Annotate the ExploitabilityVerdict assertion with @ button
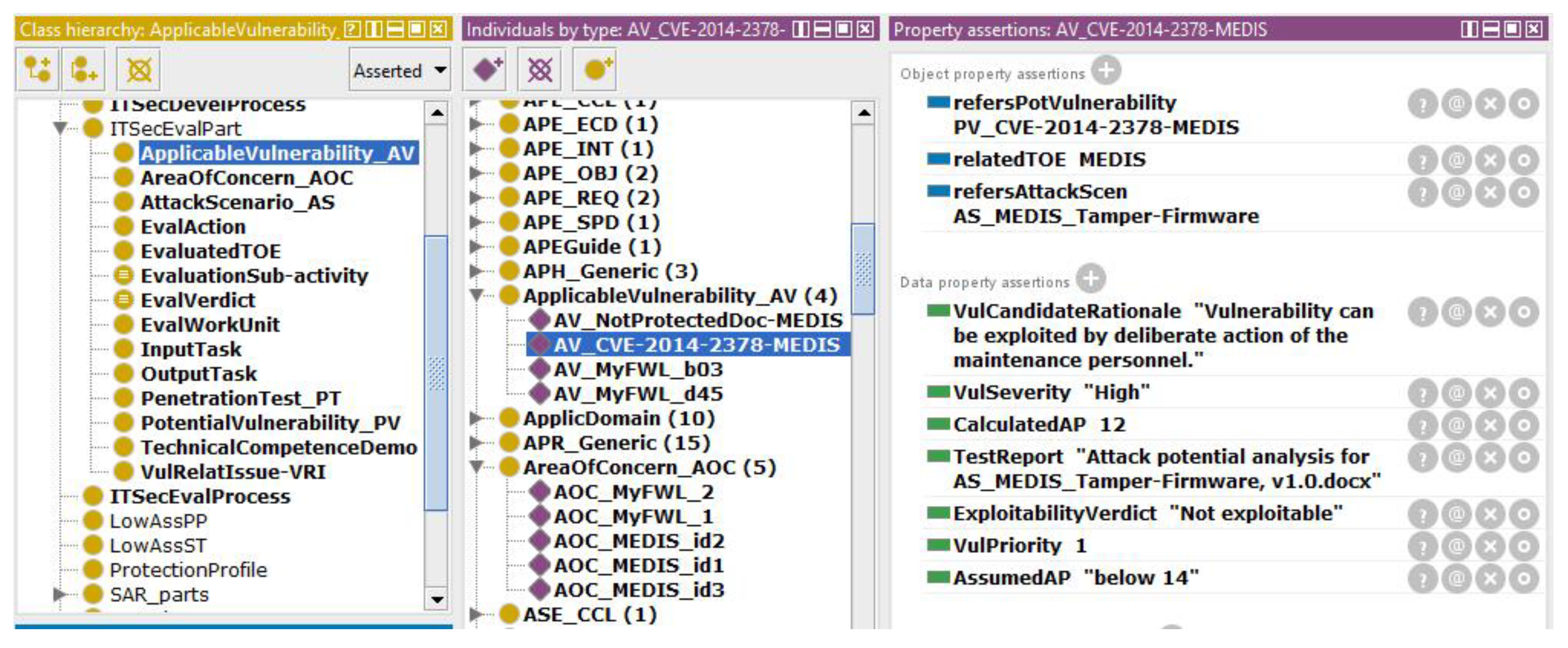 tap(1456, 514)
